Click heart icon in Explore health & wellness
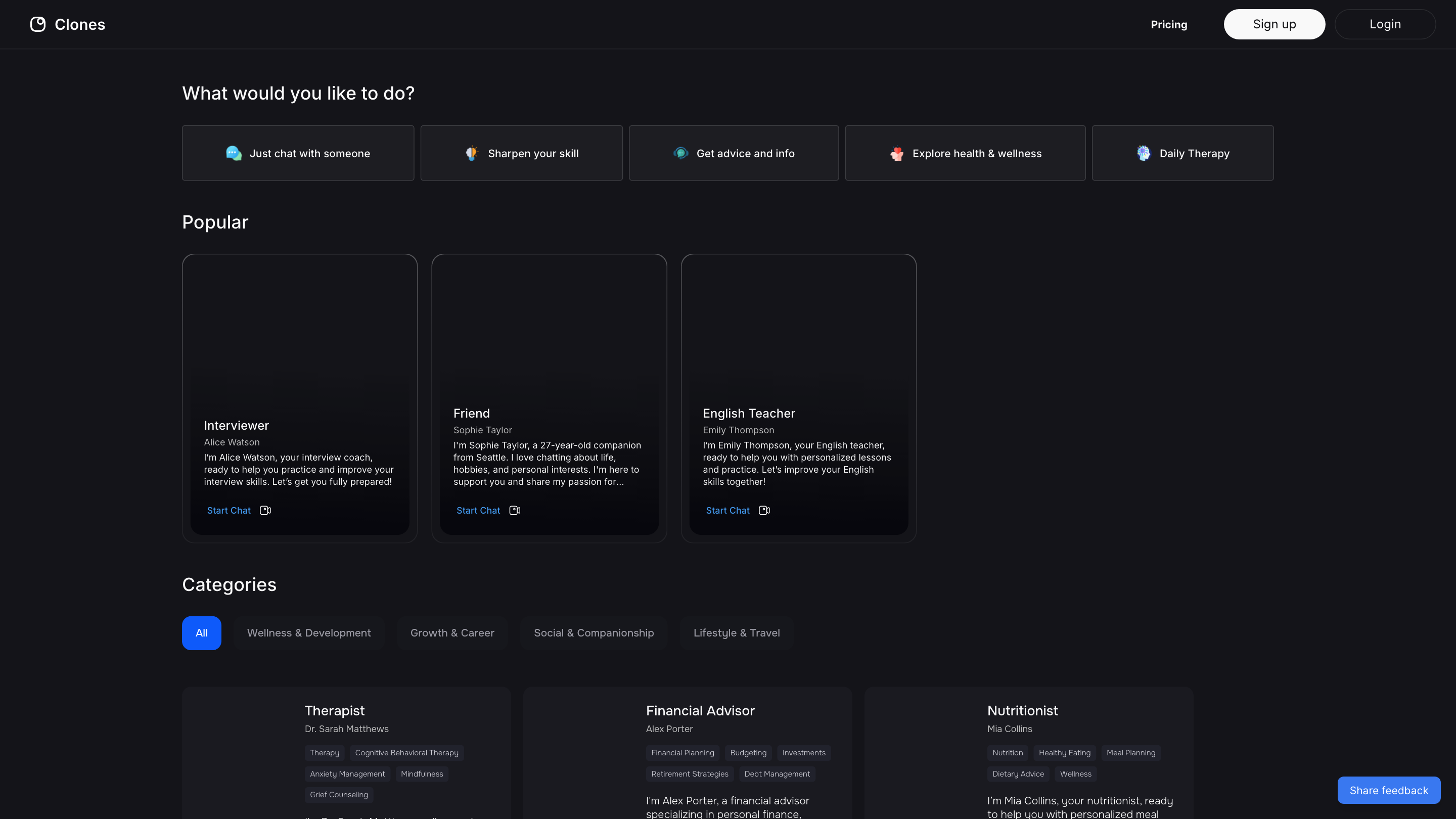The height and width of the screenshot is (819, 1456). 896,153
